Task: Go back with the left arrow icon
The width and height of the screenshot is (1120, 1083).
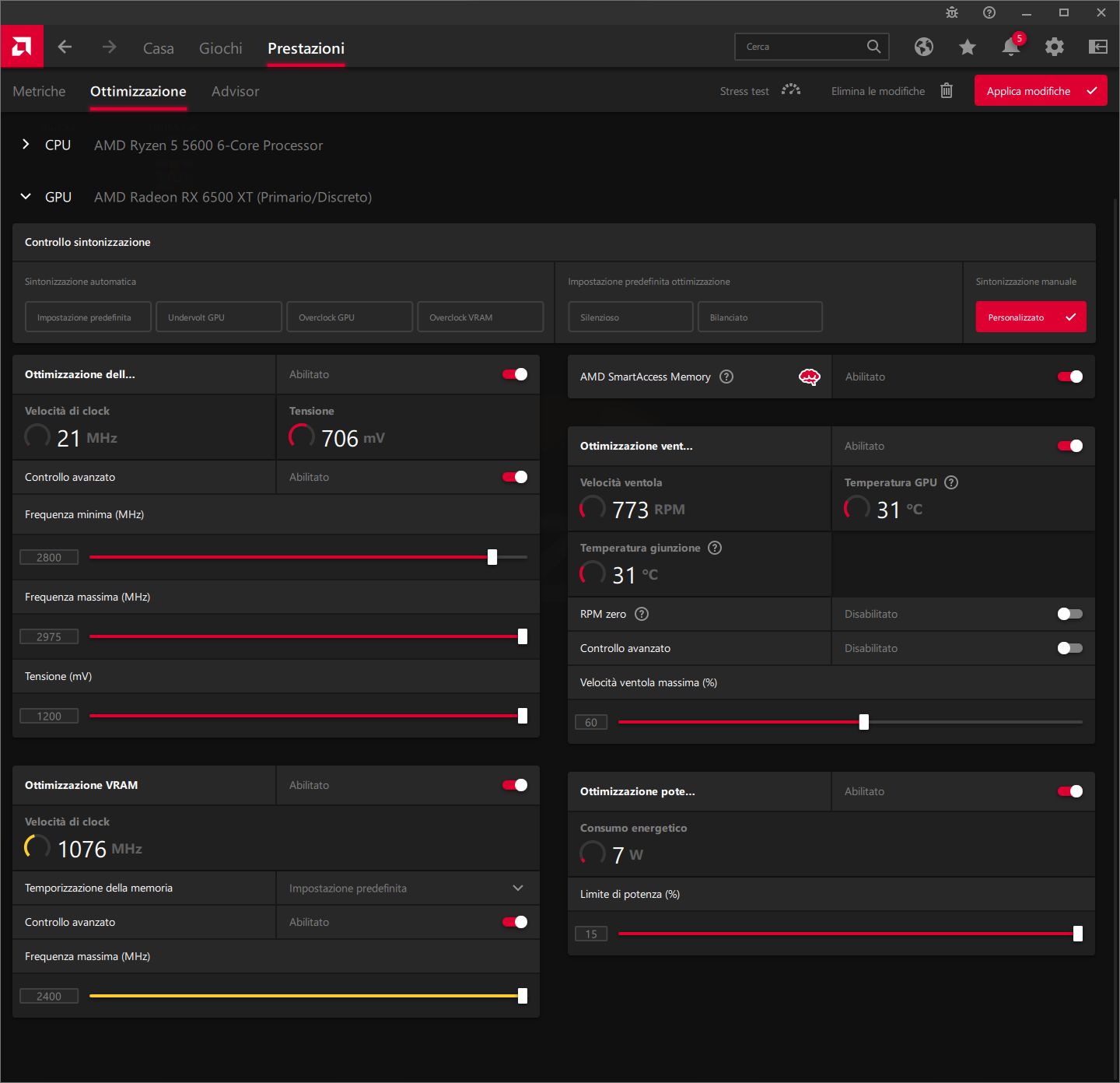Action: pos(65,47)
